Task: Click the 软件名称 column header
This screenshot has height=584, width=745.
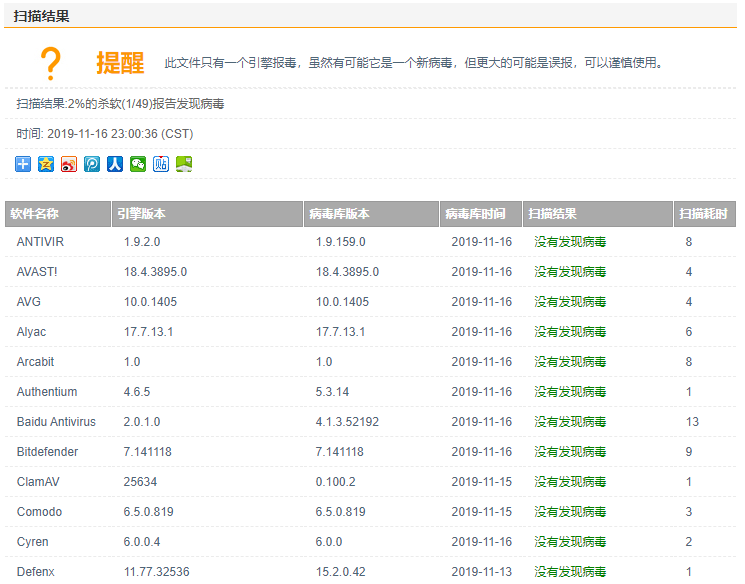Action: pos(58,214)
